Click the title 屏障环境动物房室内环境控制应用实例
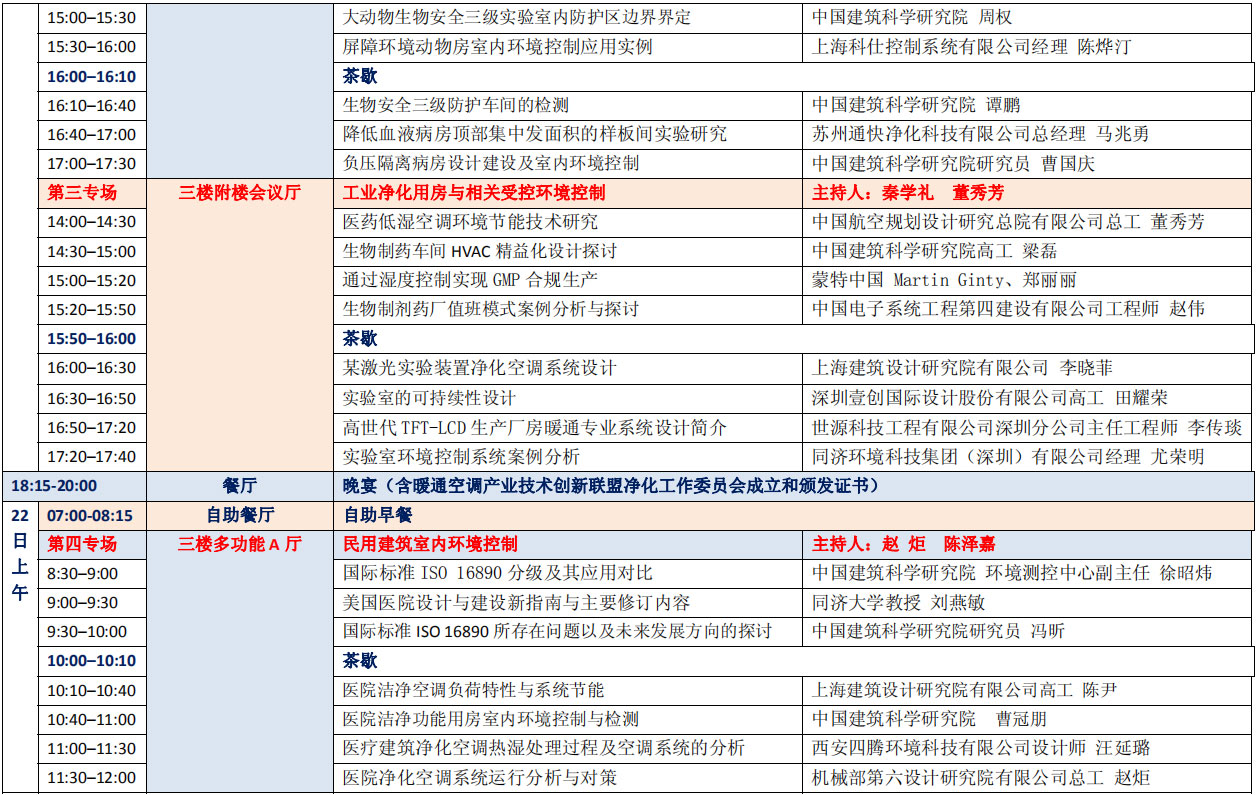This screenshot has height=795, width=1256. tap(498, 47)
